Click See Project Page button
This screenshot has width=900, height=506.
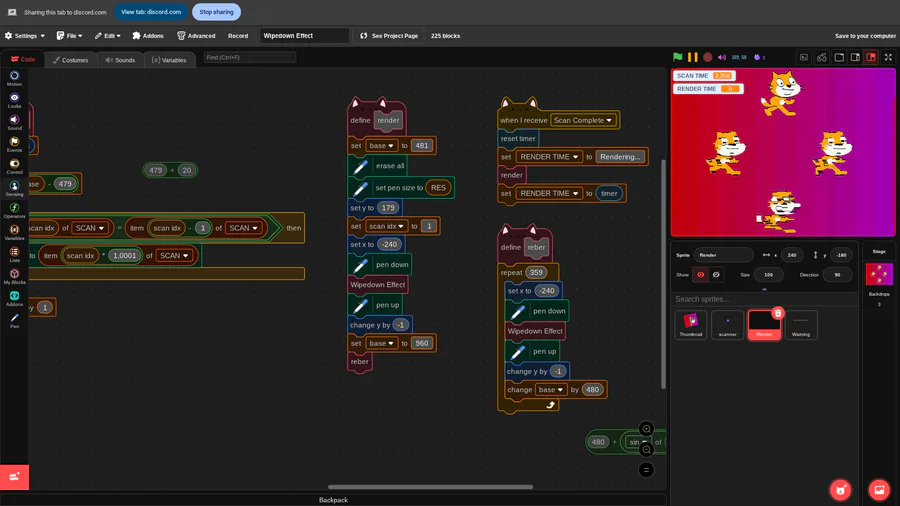(x=389, y=36)
